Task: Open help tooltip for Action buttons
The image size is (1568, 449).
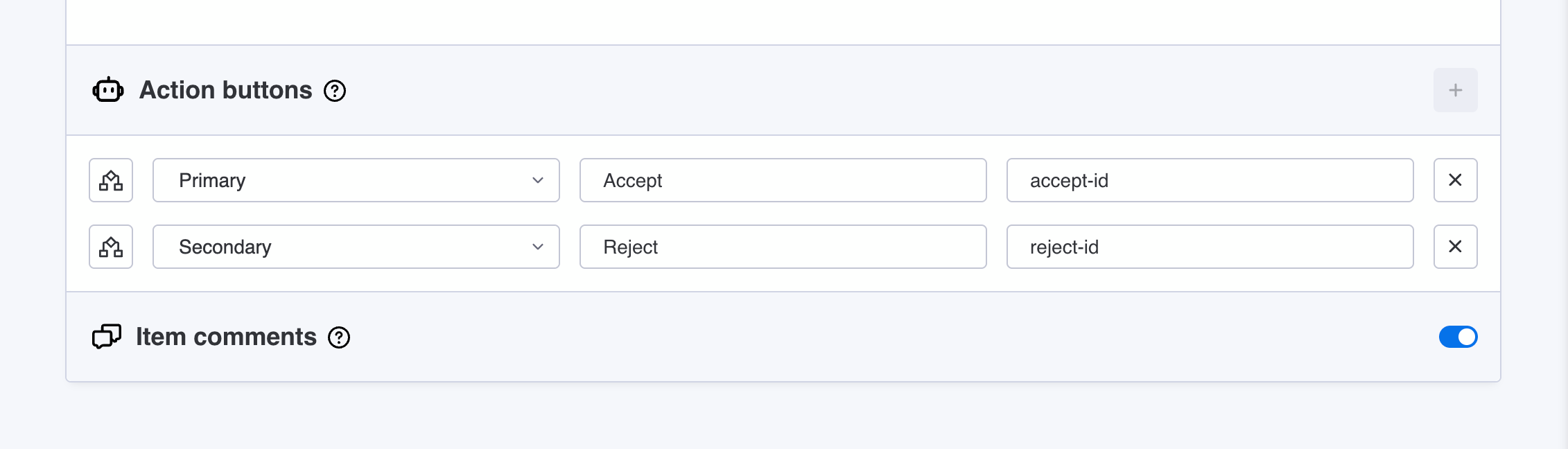Action: pyautogui.click(x=335, y=91)
